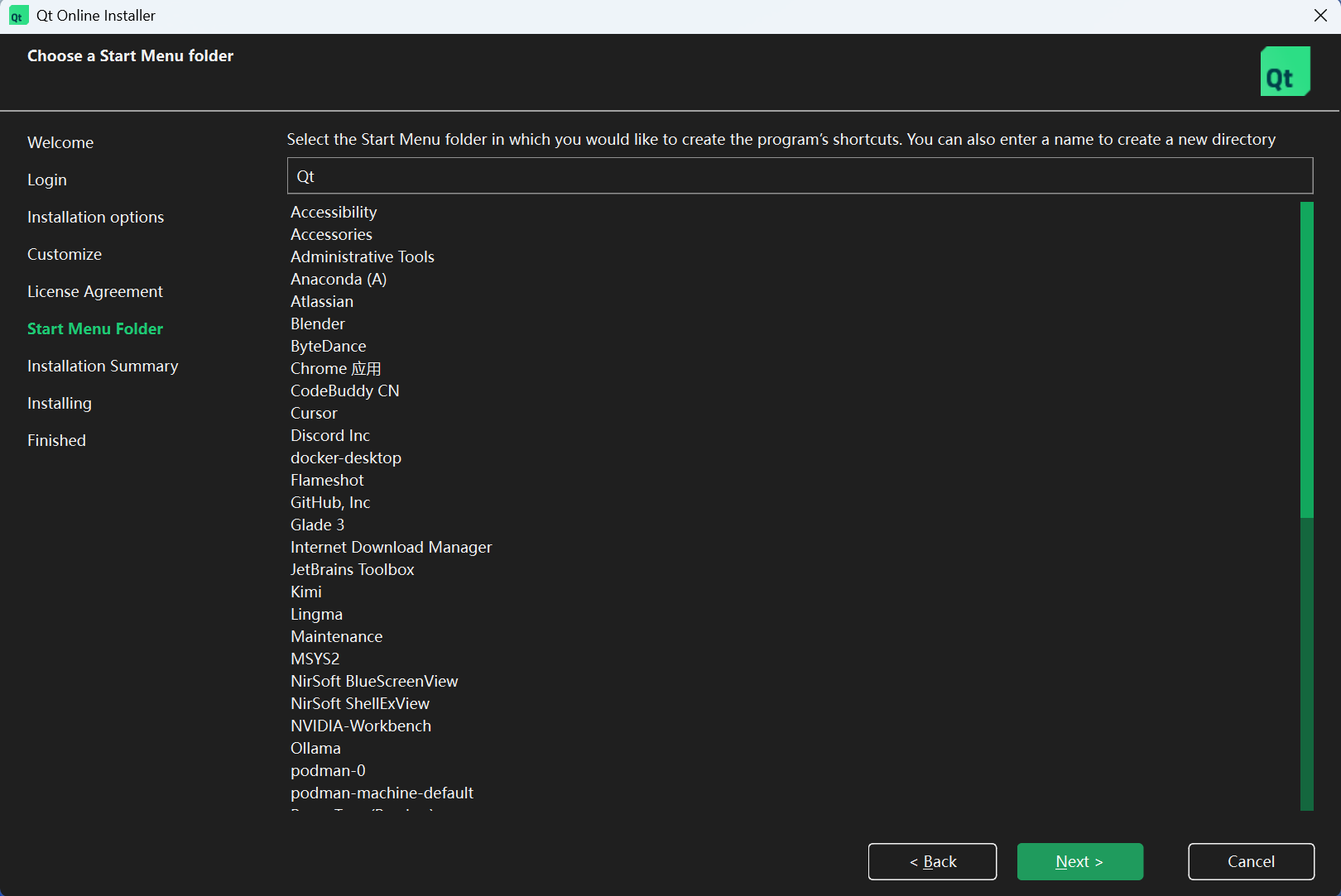Choose the ByteDance folder
Screen dimensions: 1341x896
(329, 346)
